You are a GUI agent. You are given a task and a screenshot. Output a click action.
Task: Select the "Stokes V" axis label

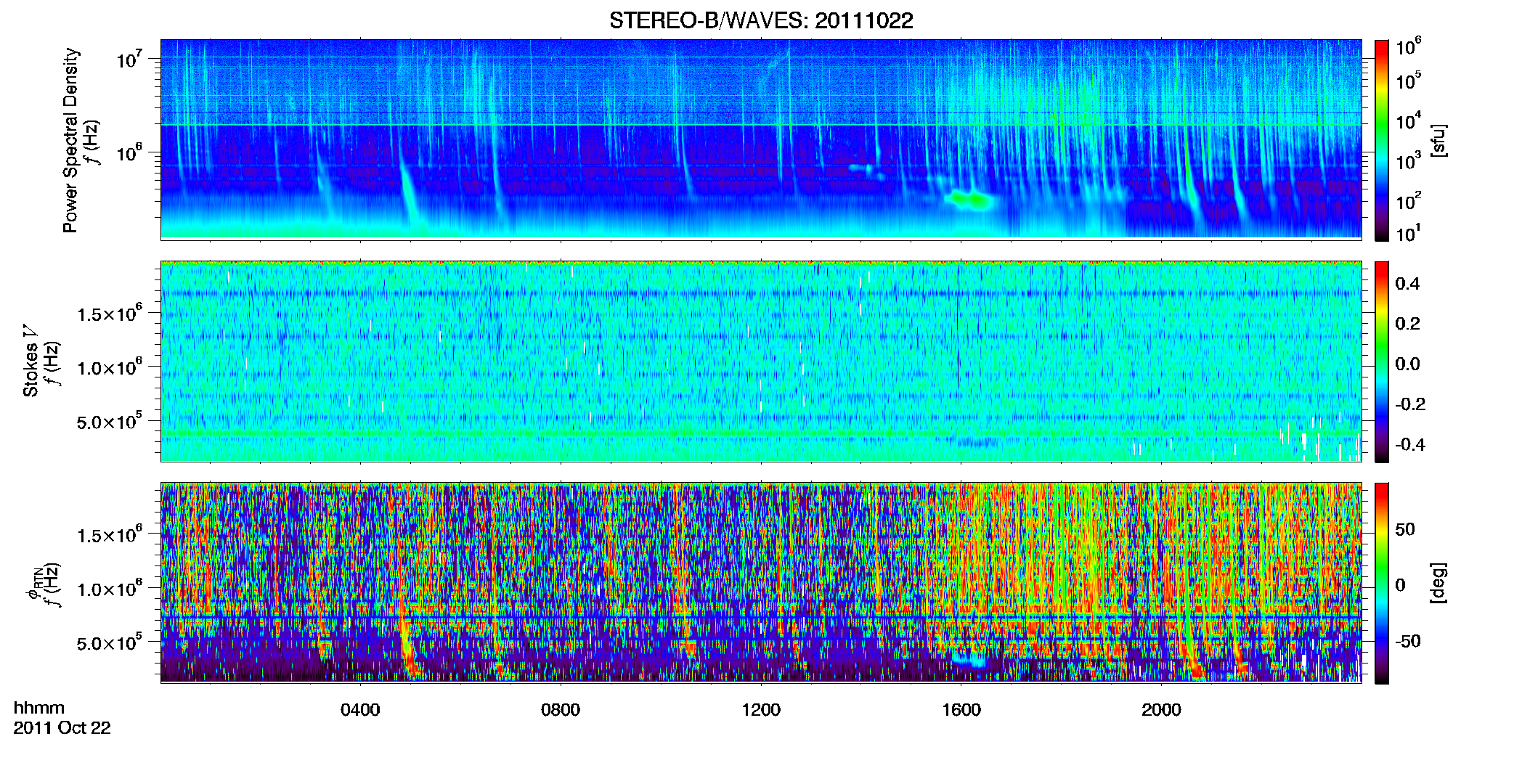31,360
